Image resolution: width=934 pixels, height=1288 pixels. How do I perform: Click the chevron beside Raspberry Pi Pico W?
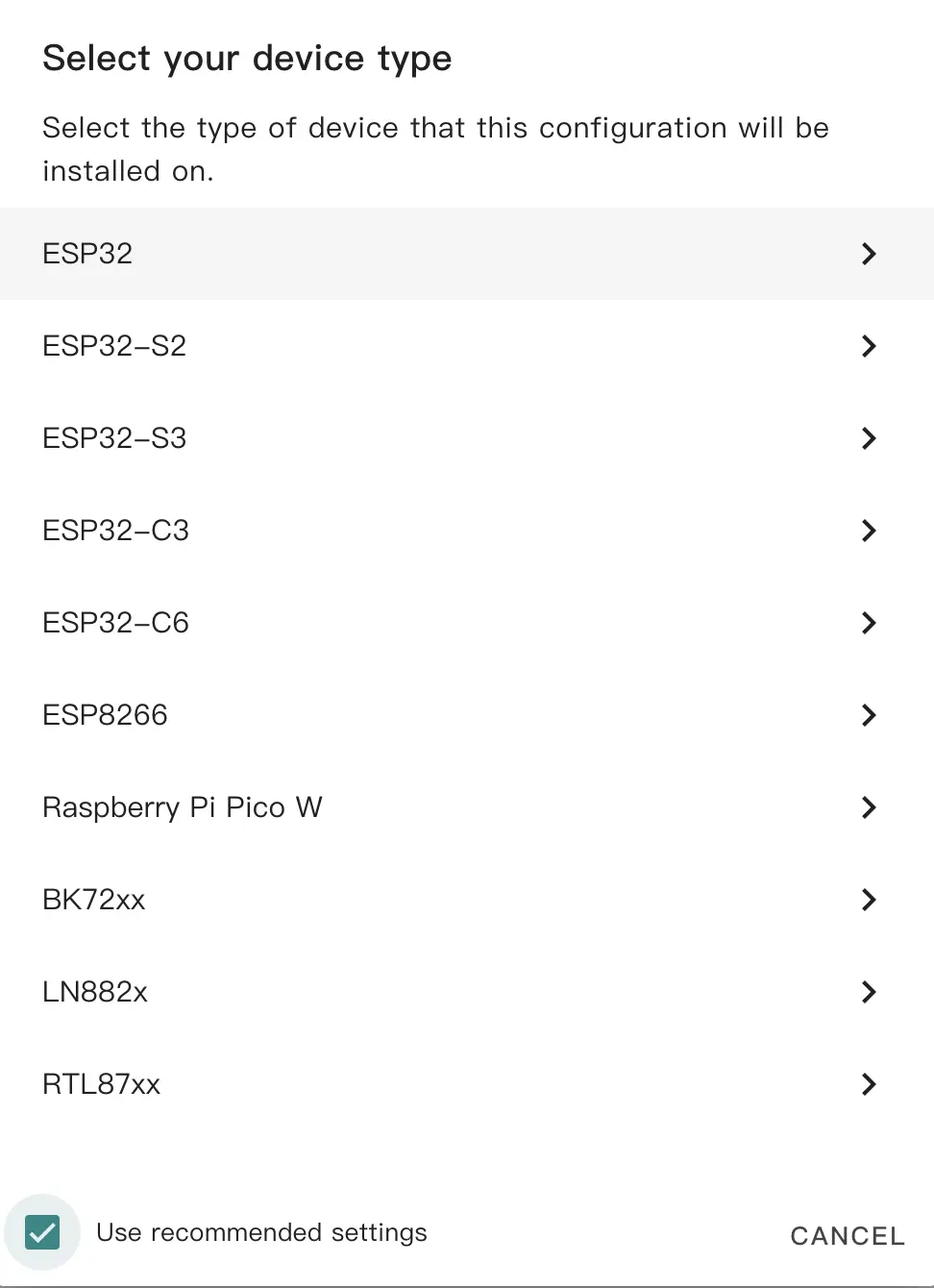869,807
